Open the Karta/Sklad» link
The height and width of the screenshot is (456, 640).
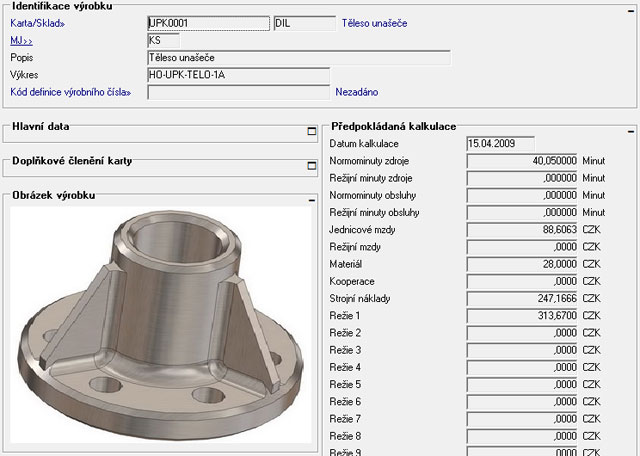coord(38,23)
